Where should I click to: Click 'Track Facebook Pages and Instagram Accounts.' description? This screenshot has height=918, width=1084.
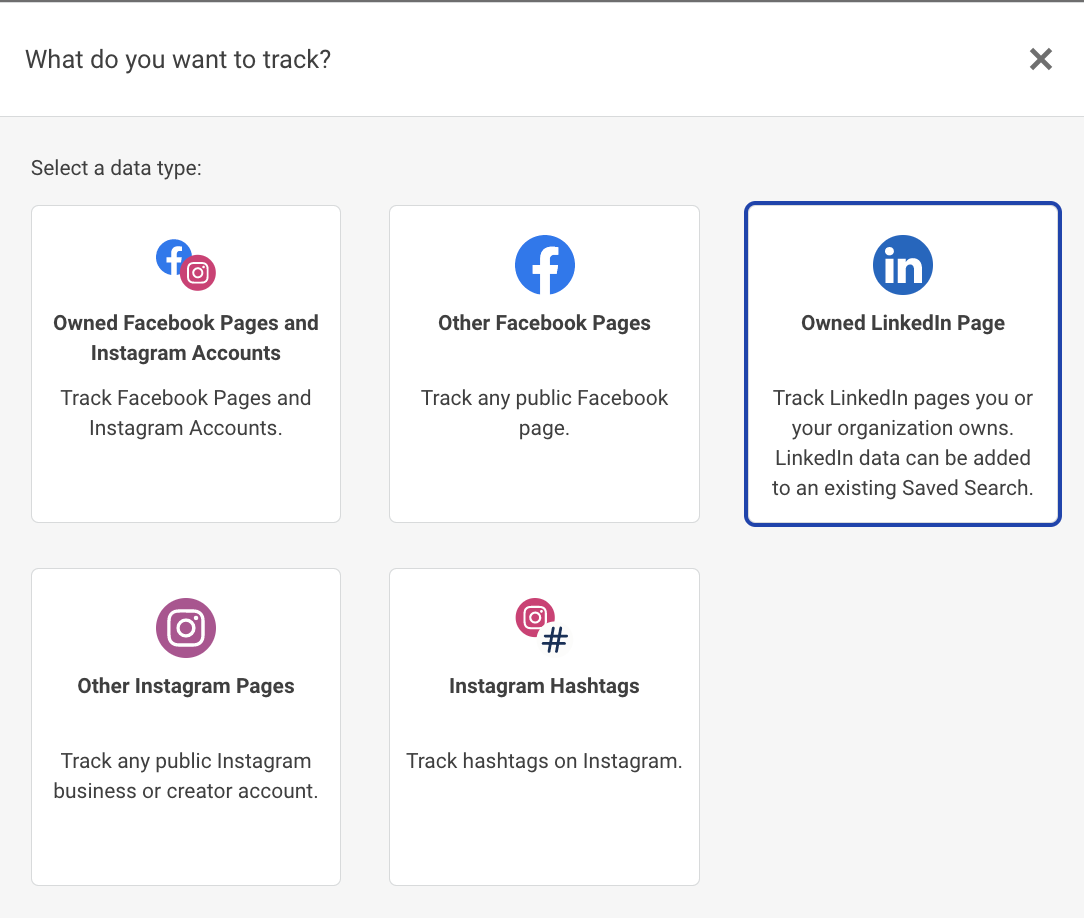click(x=186, y=413)
